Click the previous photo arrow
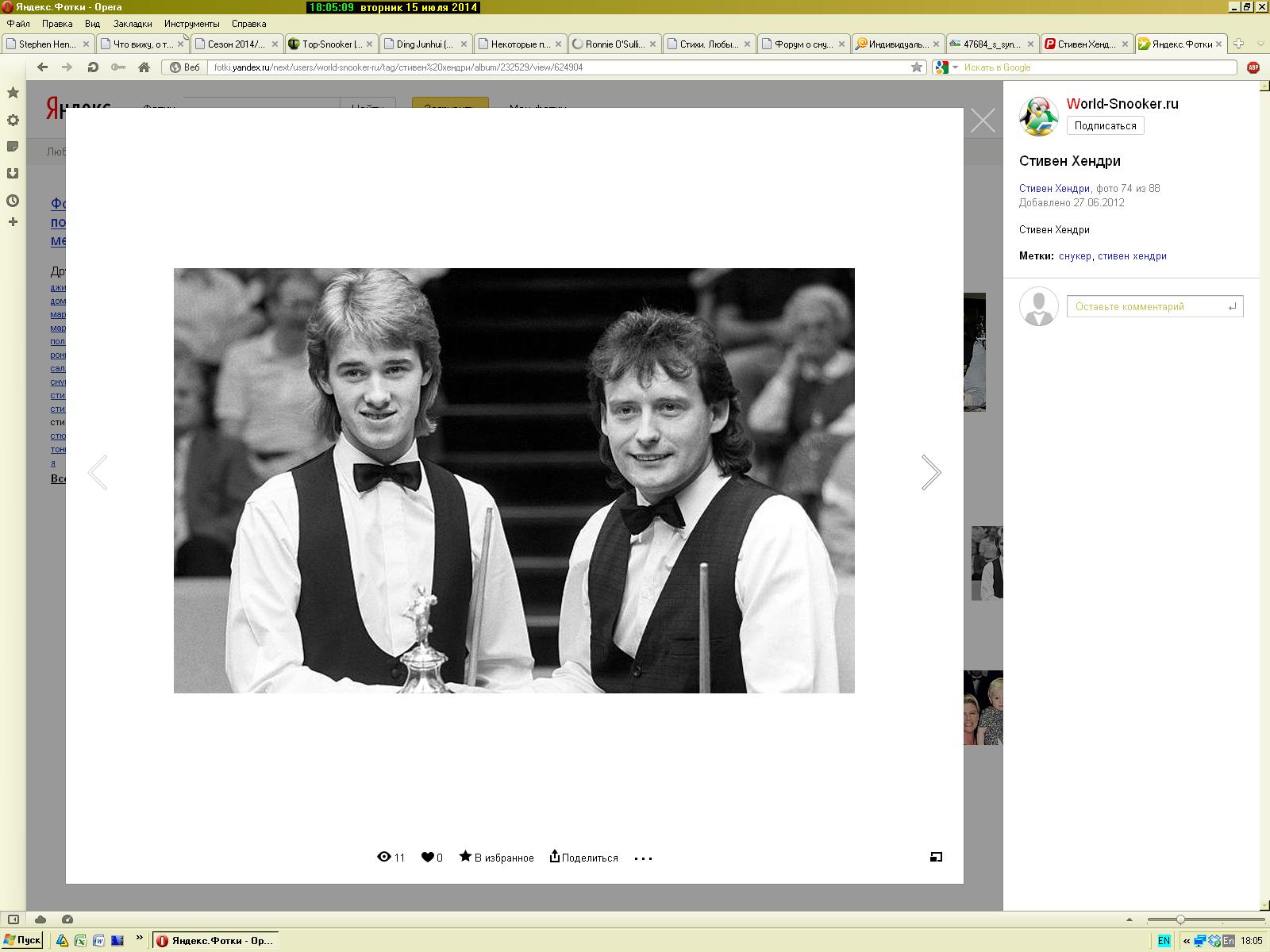 98,473
